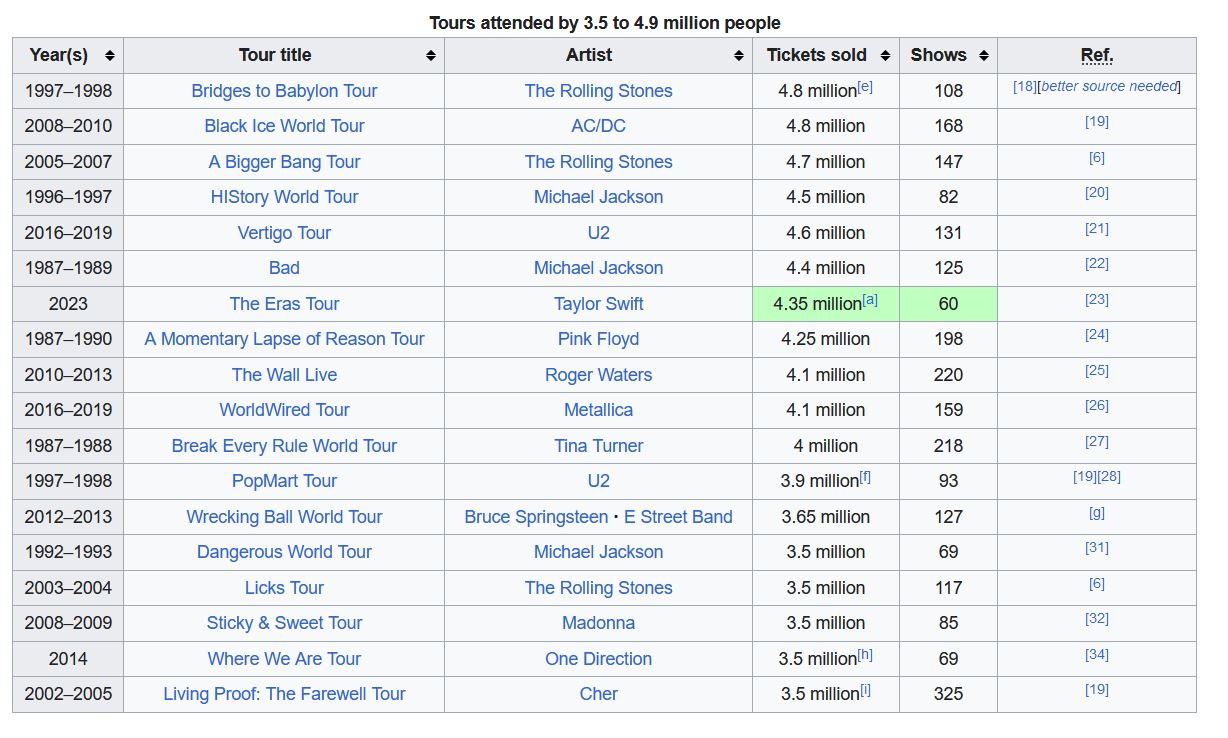Click The Eras Tour link
The width and height of the screenshot is (1228, 738).
(284, 304)
